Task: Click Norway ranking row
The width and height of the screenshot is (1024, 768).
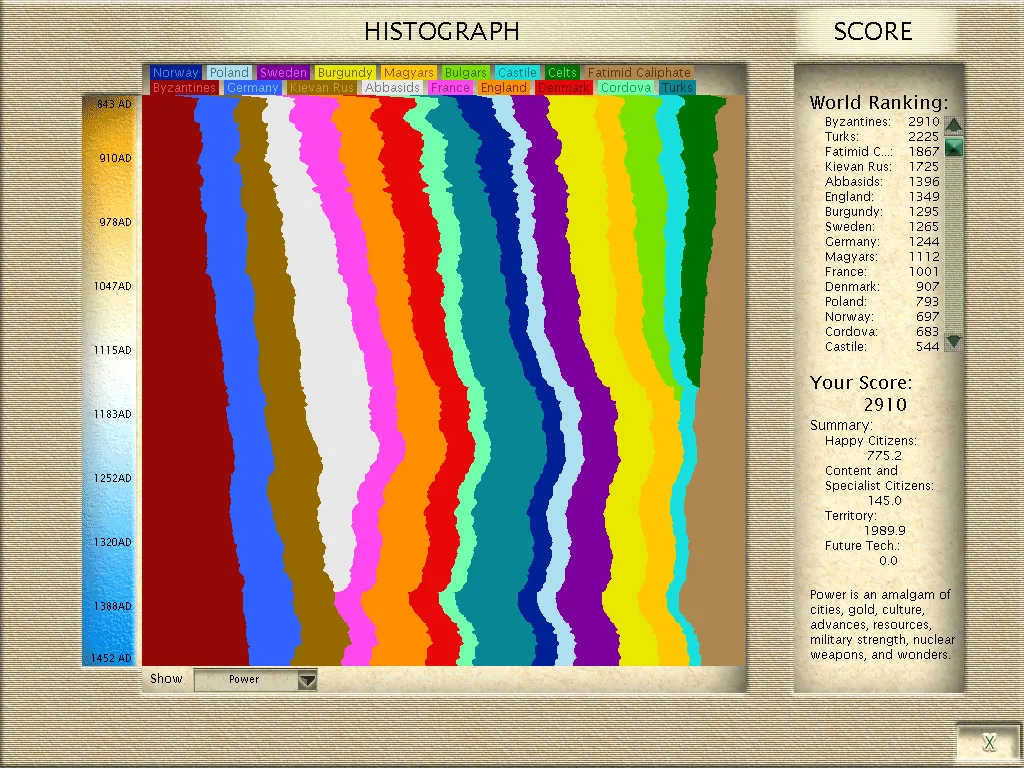Action: (882, 317)
